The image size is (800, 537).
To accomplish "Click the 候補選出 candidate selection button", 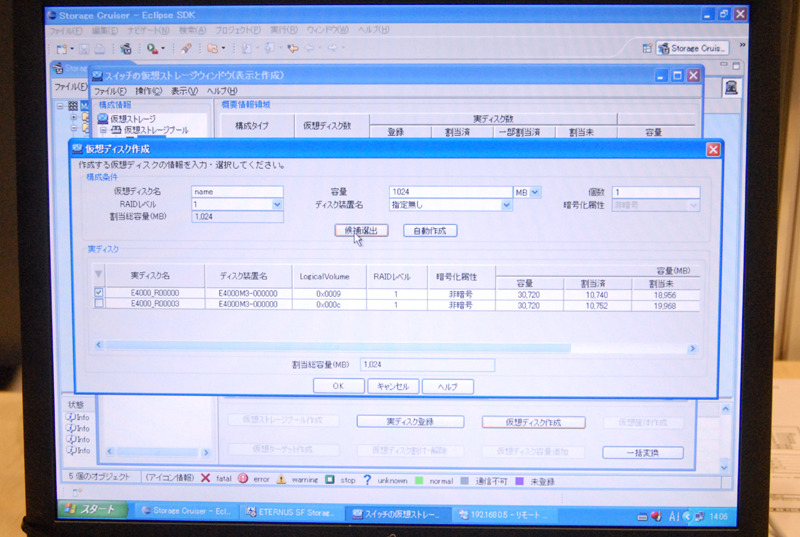I will (x=361, y=231).
